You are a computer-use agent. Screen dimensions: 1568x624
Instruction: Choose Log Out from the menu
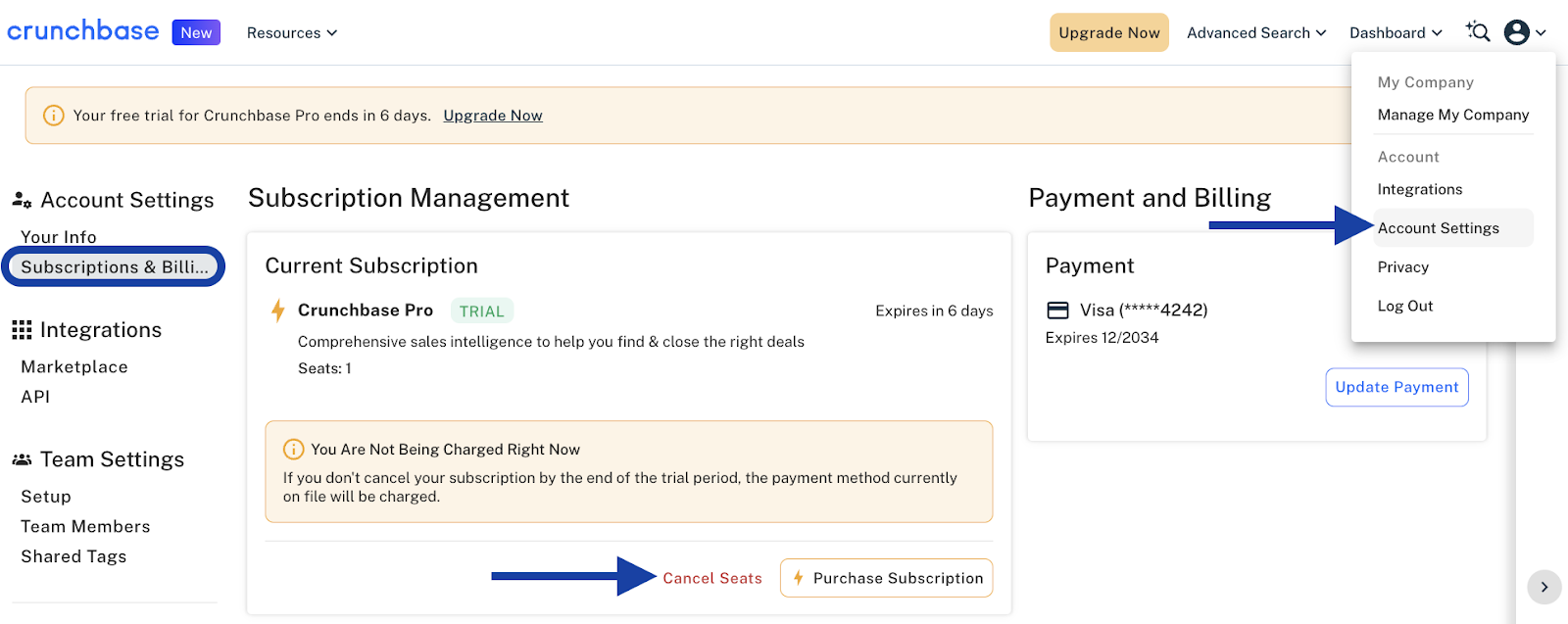click(1405, 306)
